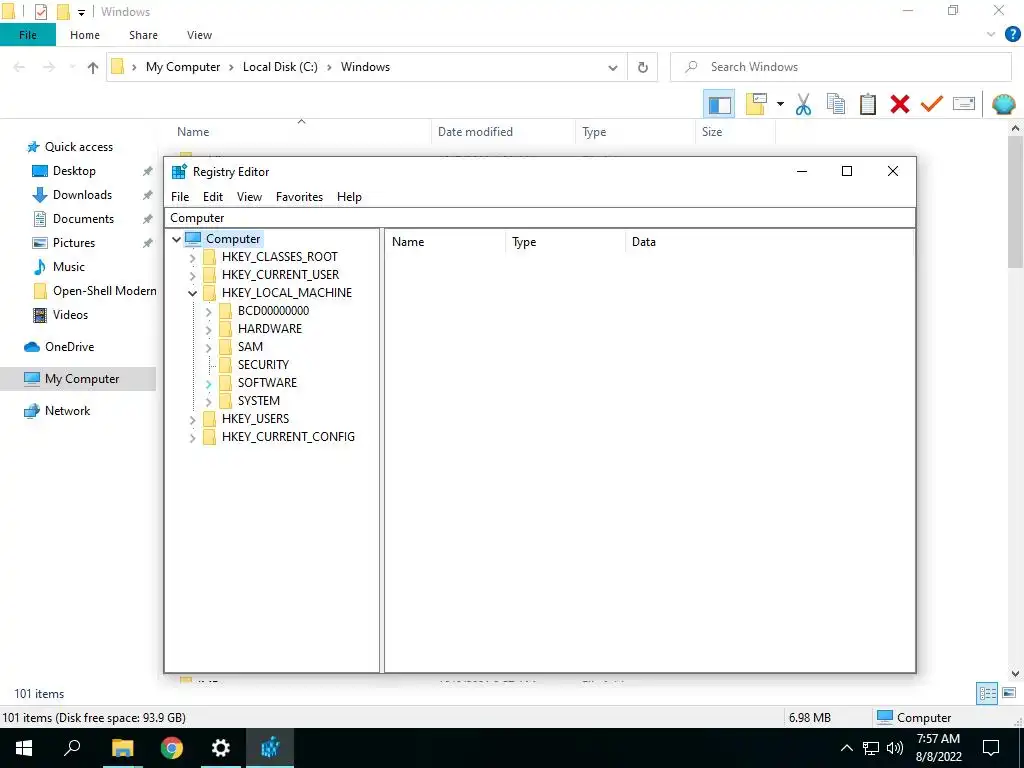The height and width of the screenshot is (768, 1024).
Task: Open address bar history dropdown
Action: click(613, 67)
